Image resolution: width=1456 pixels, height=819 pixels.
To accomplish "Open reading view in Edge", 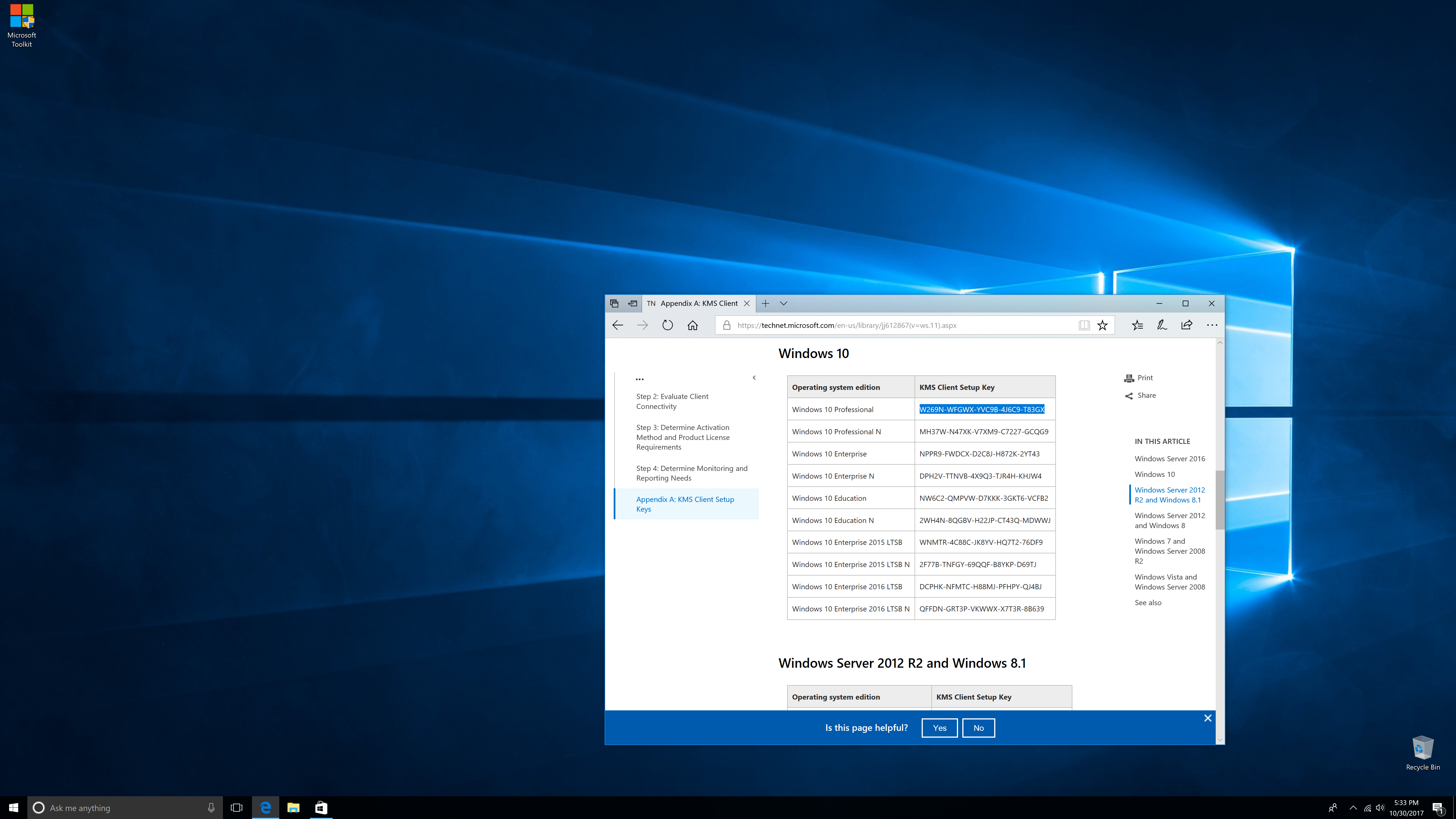I will click(1083, 325).
